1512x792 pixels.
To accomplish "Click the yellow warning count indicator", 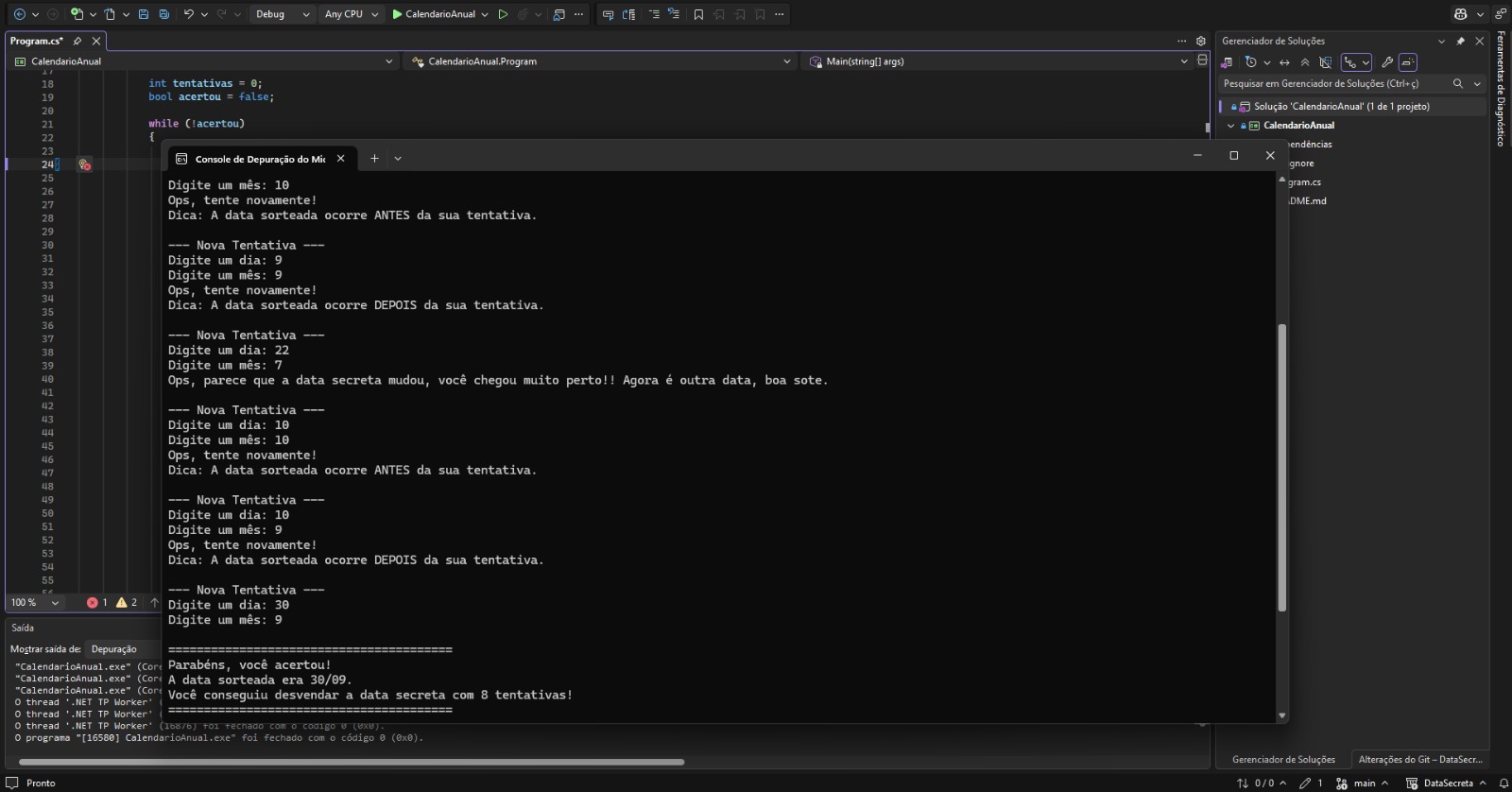I will pyautogui.click(x=127, y=602).
